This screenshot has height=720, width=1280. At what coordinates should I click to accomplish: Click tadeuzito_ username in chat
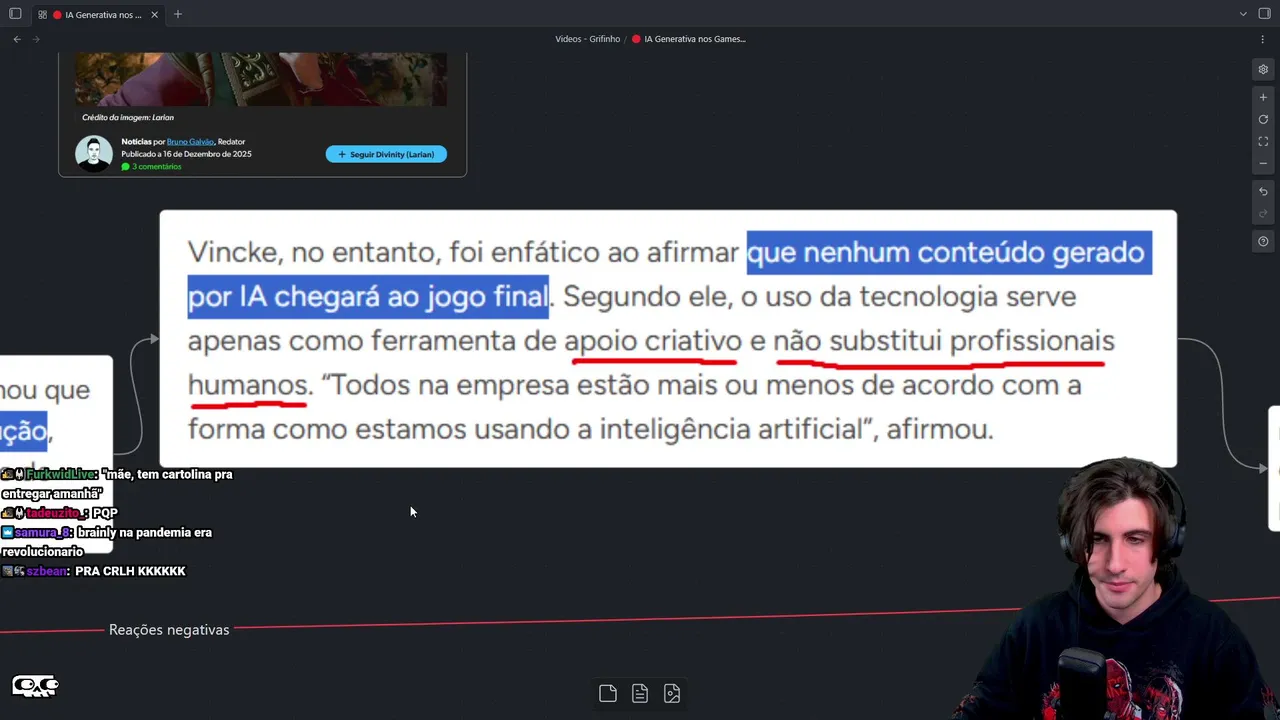pyautogui.click(x=56, y=513)
